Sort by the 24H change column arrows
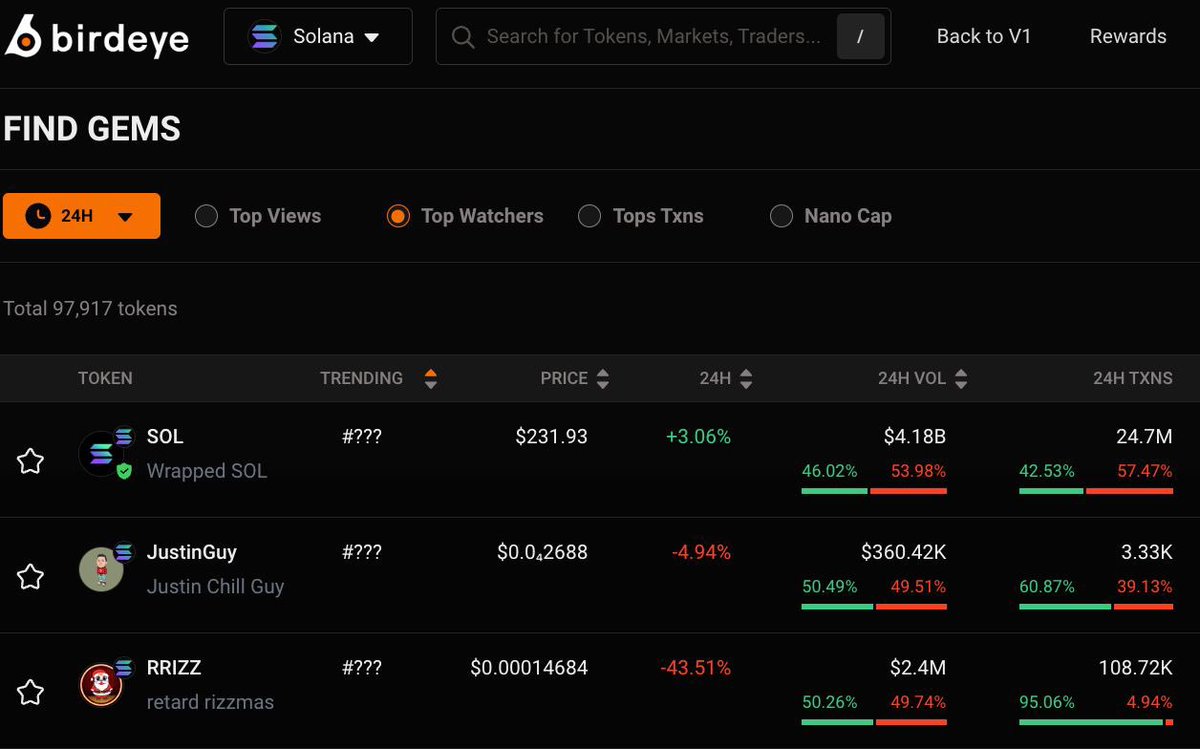Viewport: 1200px width, 749px height. pos(746,379)
